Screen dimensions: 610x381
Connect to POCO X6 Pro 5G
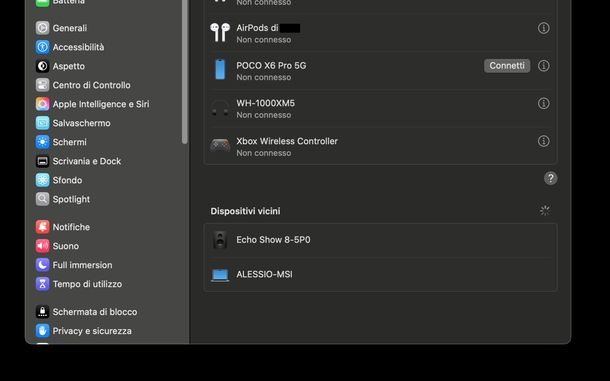coord(507,66)
